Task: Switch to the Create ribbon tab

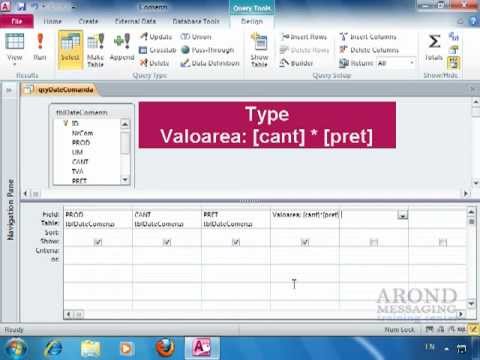Action: click(88, 21)
